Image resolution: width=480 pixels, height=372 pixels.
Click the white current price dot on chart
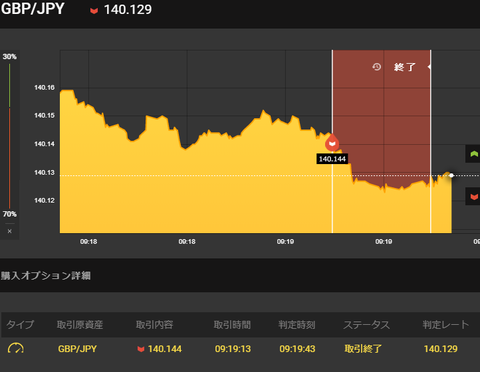click(x=451, y=175)
